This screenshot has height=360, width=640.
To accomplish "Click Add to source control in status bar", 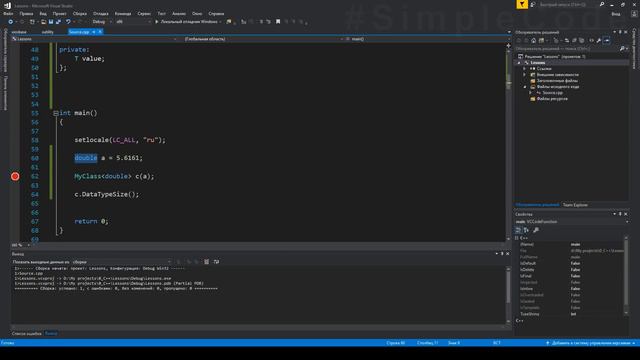I will 591,343.
